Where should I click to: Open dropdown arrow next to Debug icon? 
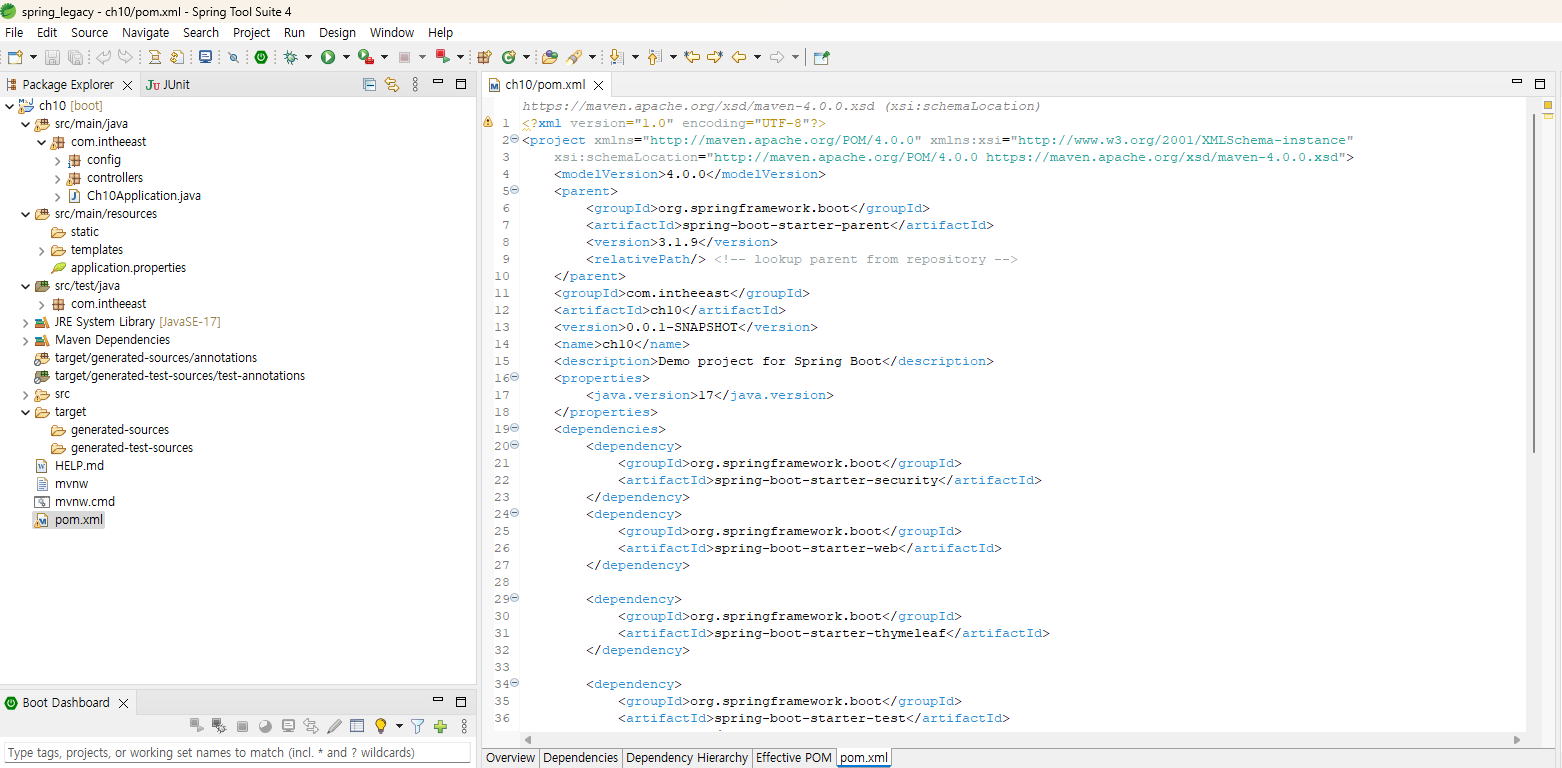308,57
